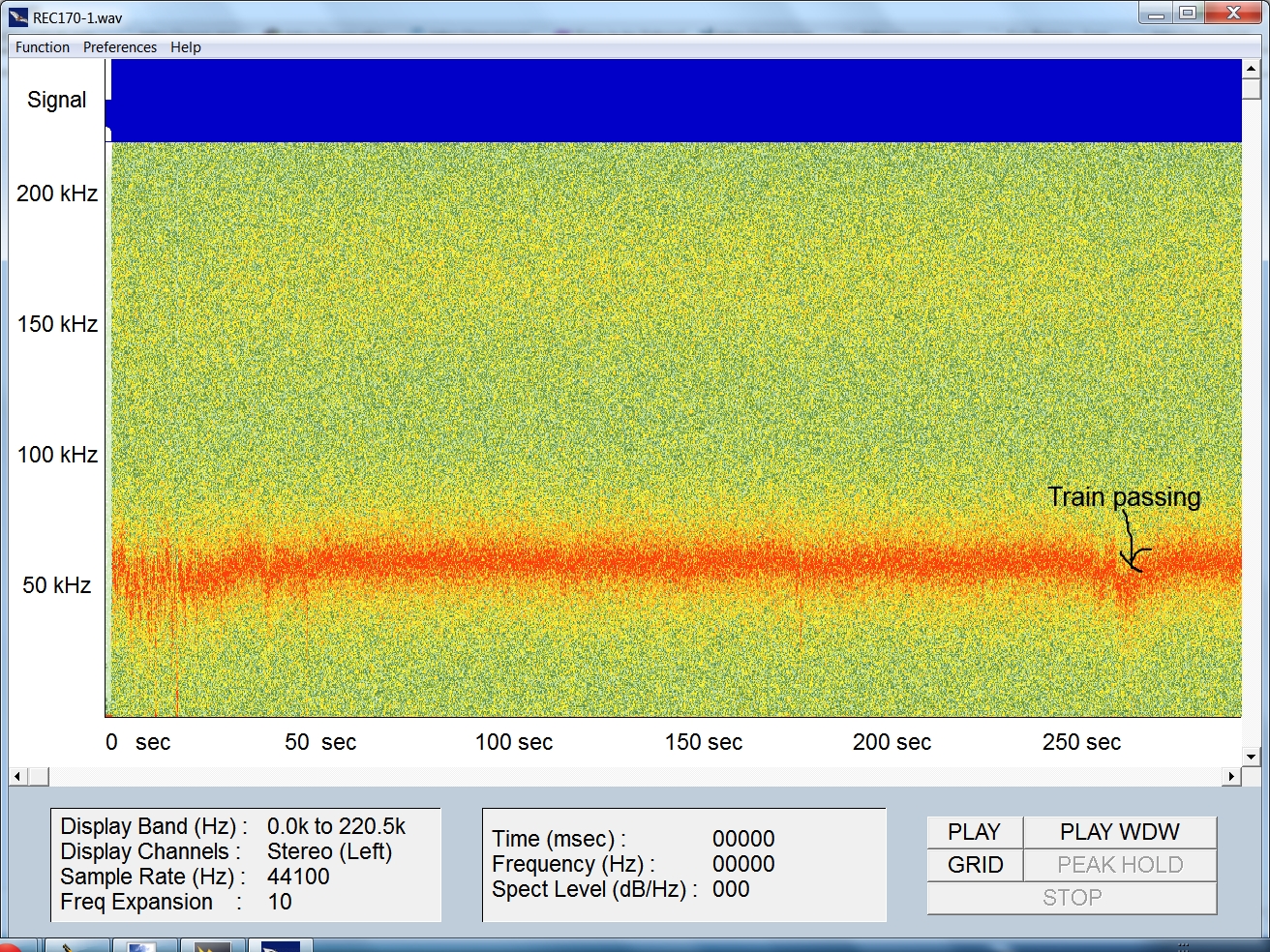1270x952 pixels.
Task: Click the horizontal scrollbar left arrow
Action: click(17, 776)
